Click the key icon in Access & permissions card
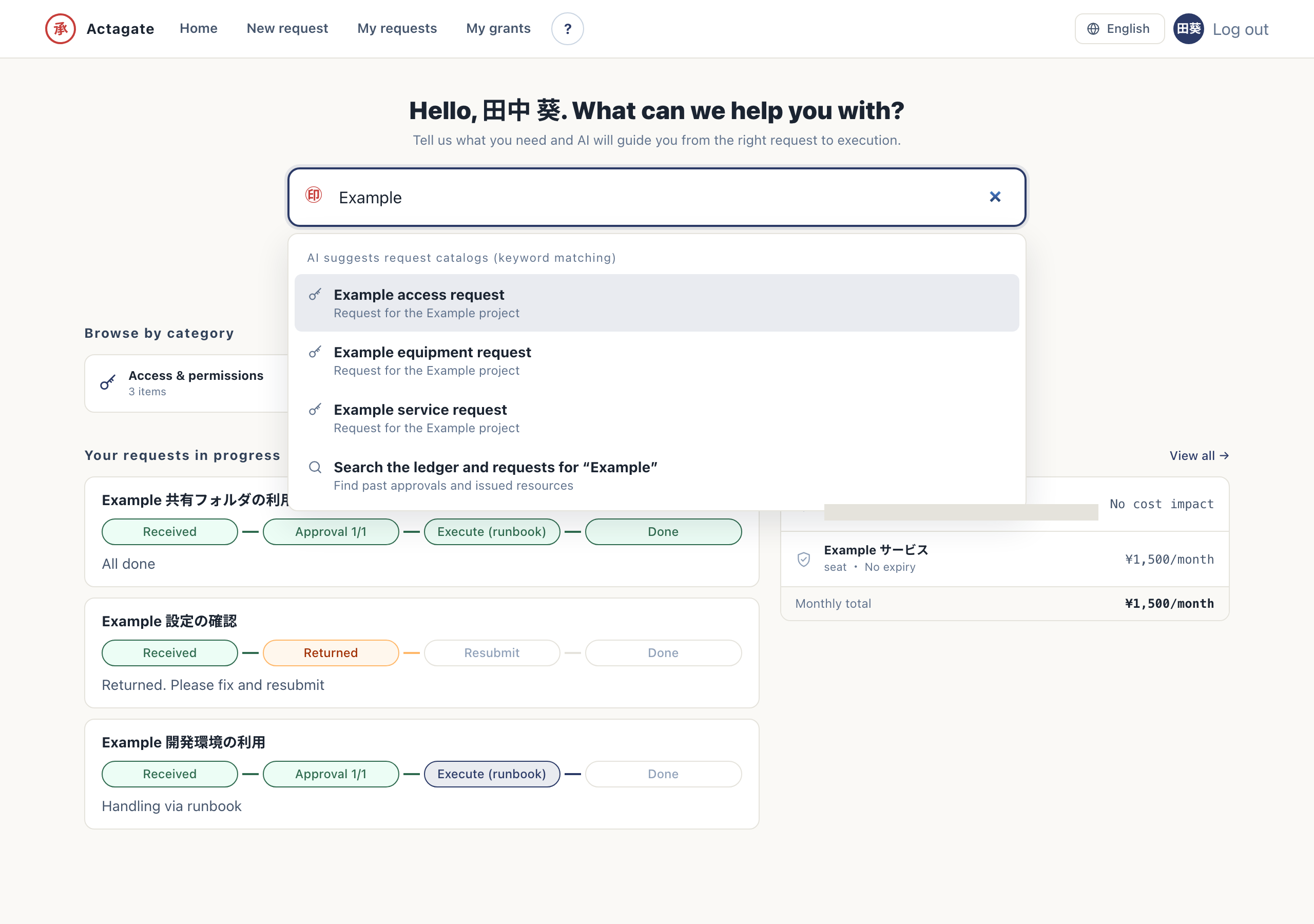The height and width of the screenshot is (924, 1314). [x=108, y=382]
